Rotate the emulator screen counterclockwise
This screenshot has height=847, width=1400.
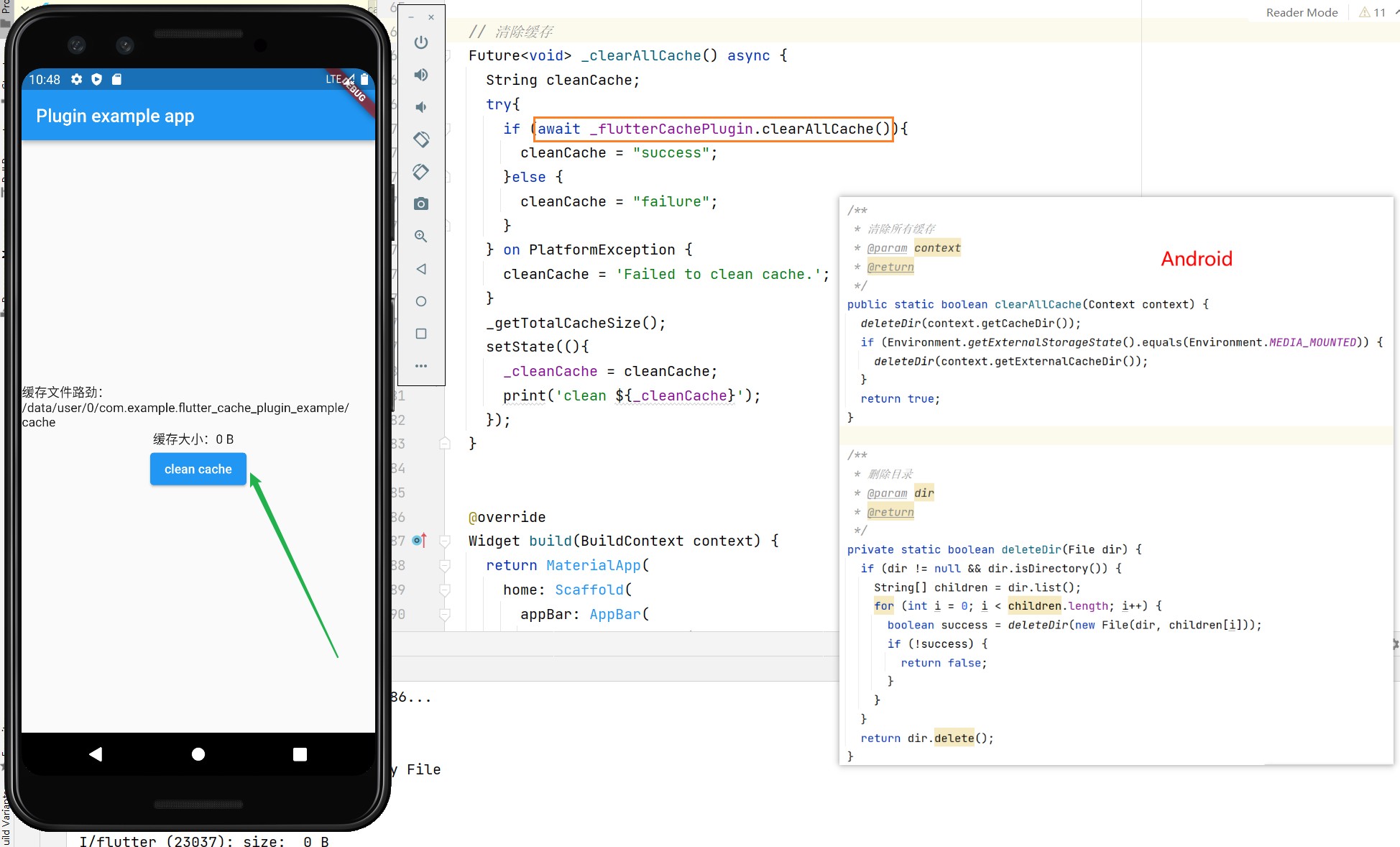pos(421,139)
